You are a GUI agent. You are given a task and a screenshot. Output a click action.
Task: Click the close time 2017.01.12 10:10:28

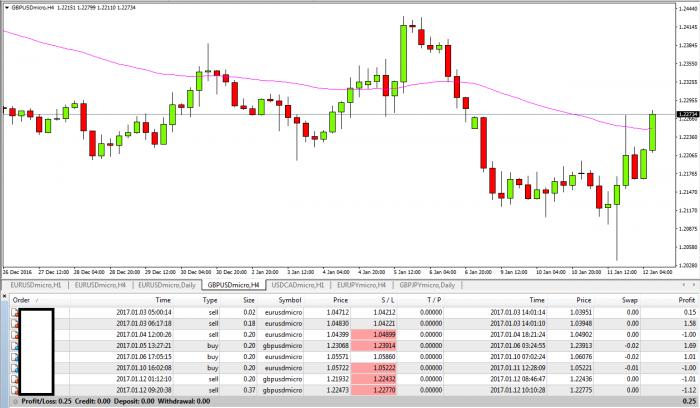[518, 390]
